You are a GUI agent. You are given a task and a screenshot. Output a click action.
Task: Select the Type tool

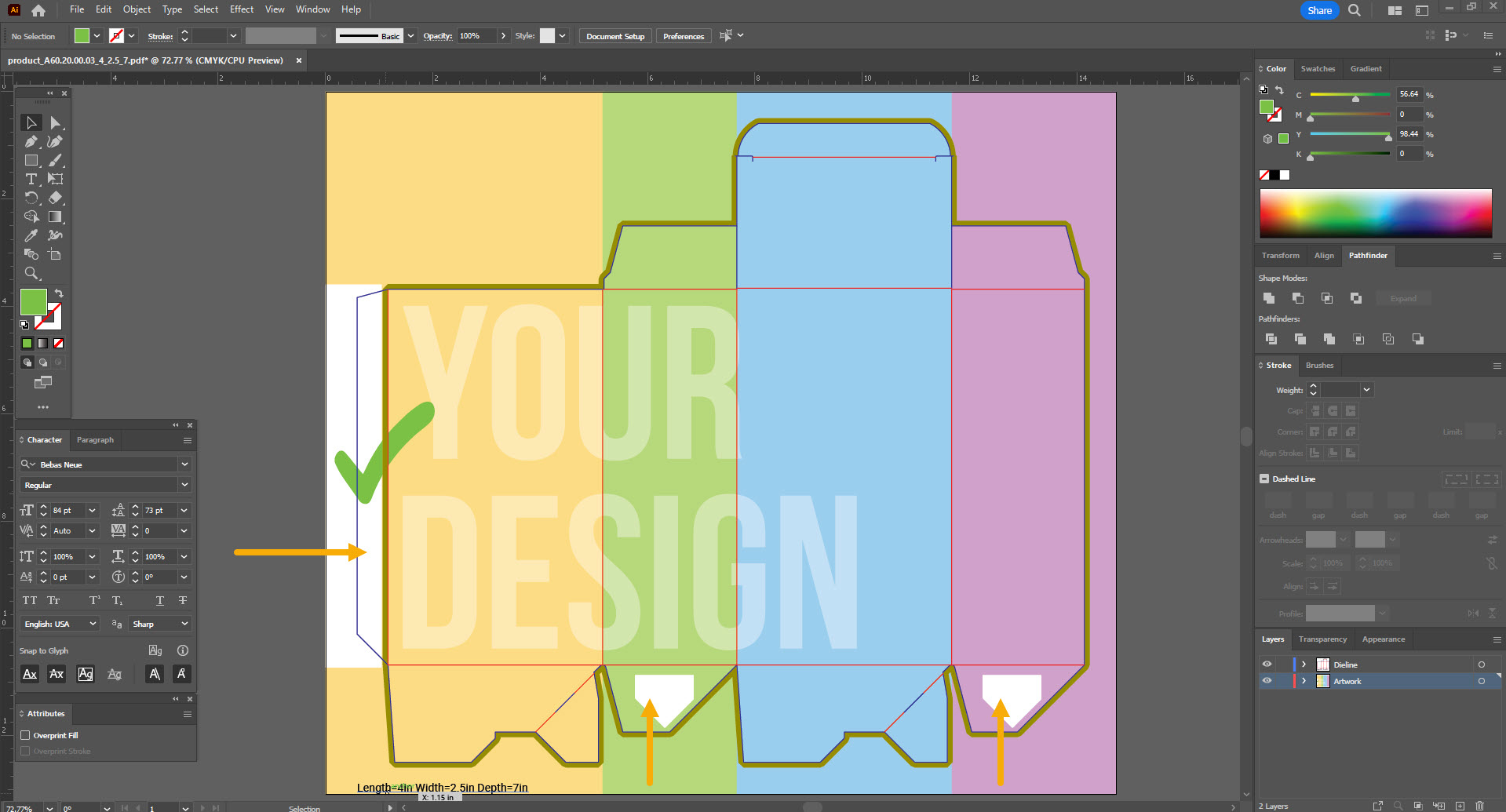tap(31, 179)
